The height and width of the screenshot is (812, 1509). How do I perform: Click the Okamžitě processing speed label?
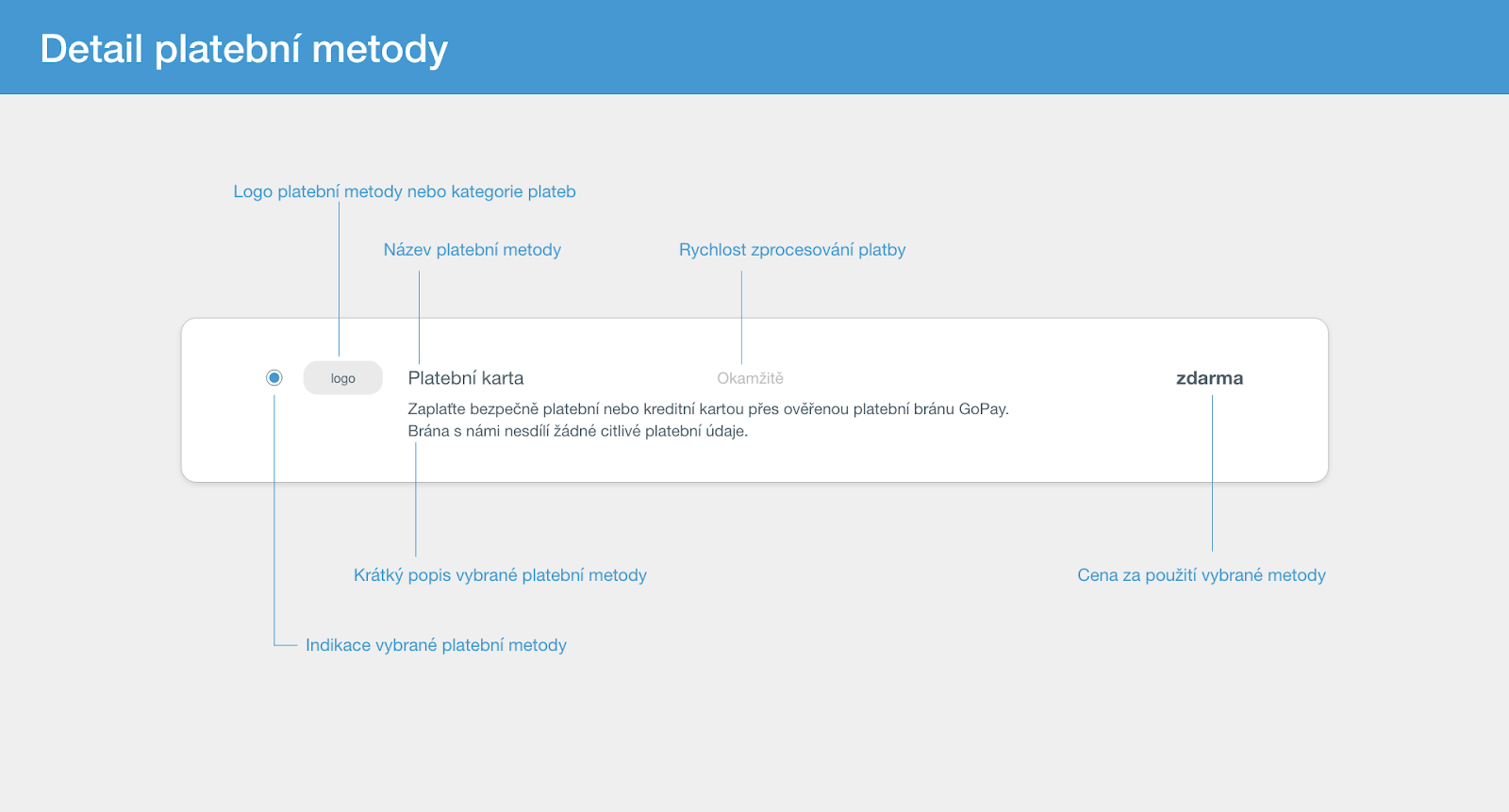750,378
